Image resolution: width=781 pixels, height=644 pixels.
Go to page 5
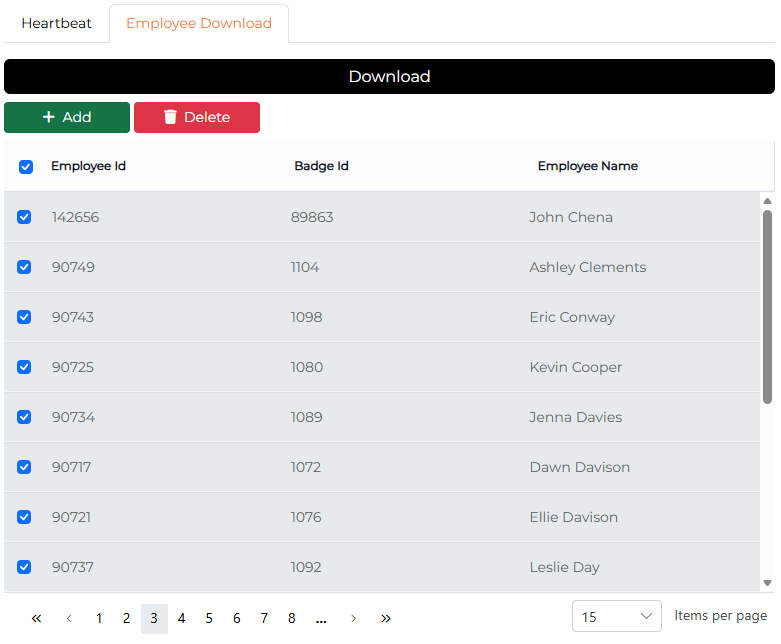coord(209,619)
